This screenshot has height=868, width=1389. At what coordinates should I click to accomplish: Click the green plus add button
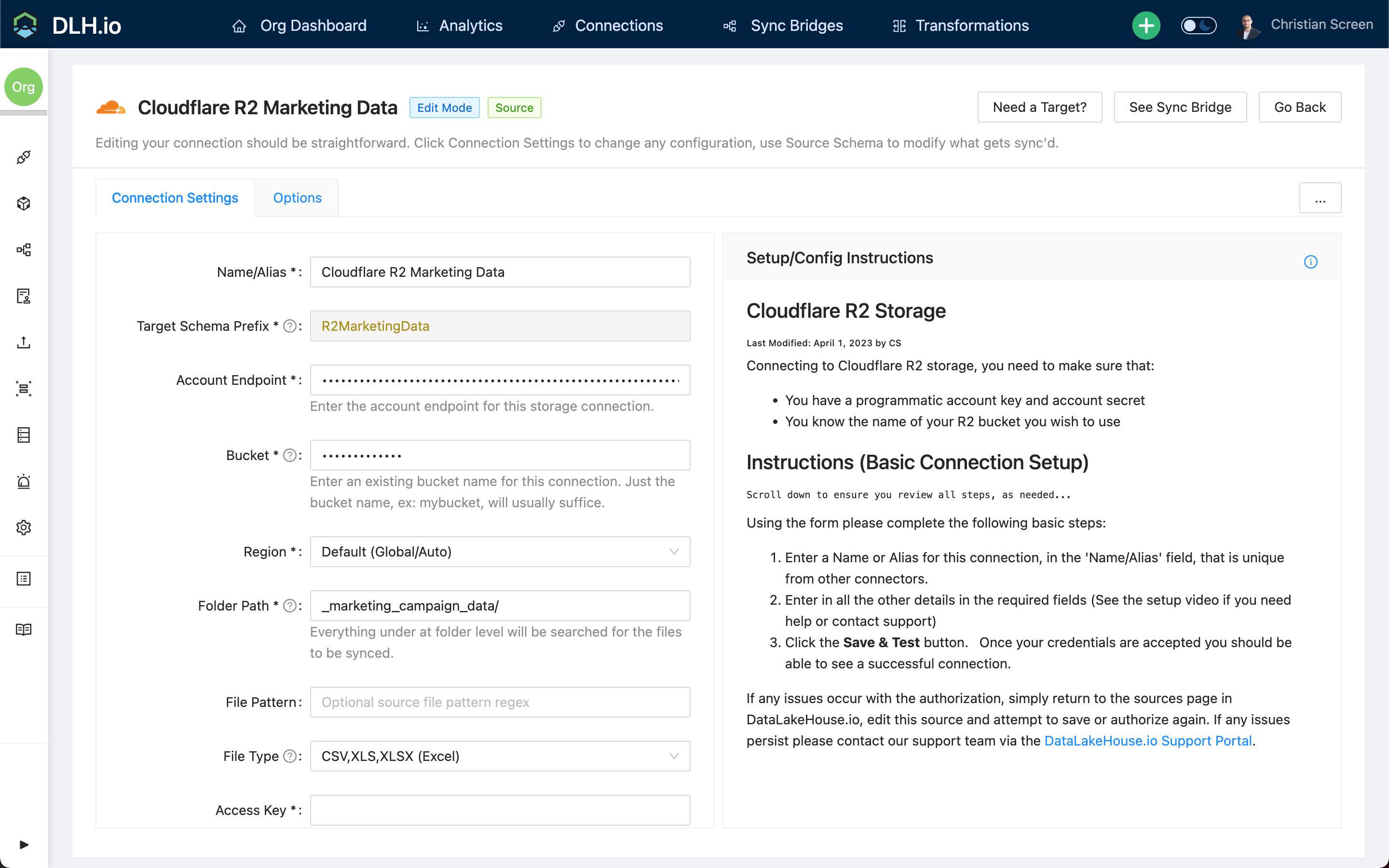[x=1145, y=25]
